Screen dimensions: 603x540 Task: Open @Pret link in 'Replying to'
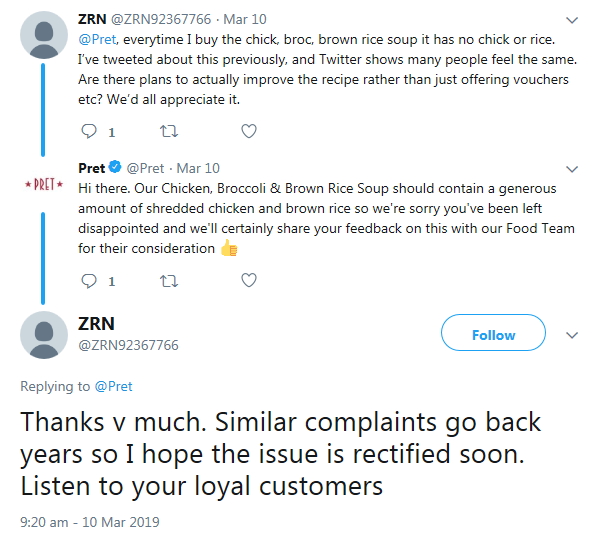coord(114,386)
